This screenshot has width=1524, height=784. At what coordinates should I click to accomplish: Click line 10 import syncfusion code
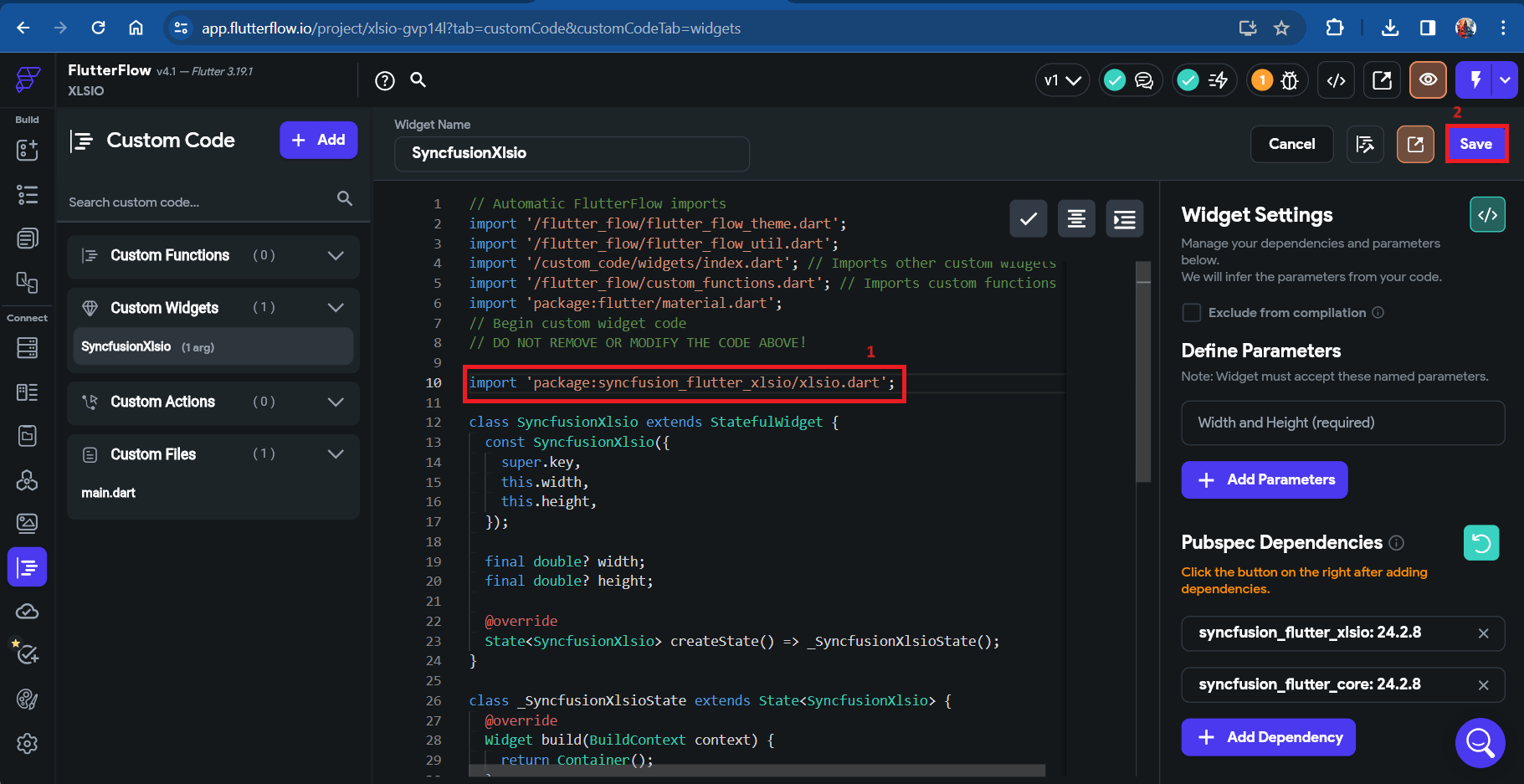pos(682,382)
